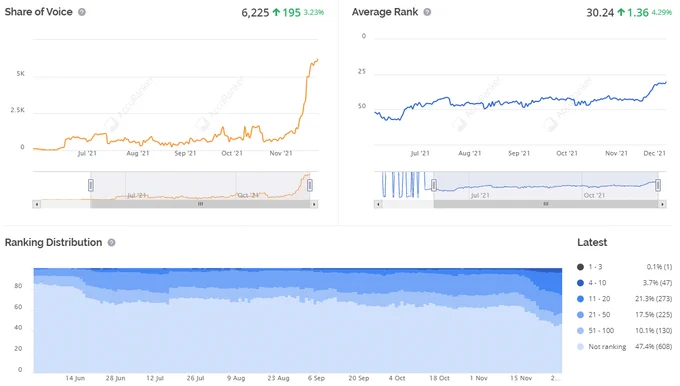Screen dimensions: 680x386
Task: Click the green 1.36 change value
Action: pyautogui.click(x=638, y=13)
